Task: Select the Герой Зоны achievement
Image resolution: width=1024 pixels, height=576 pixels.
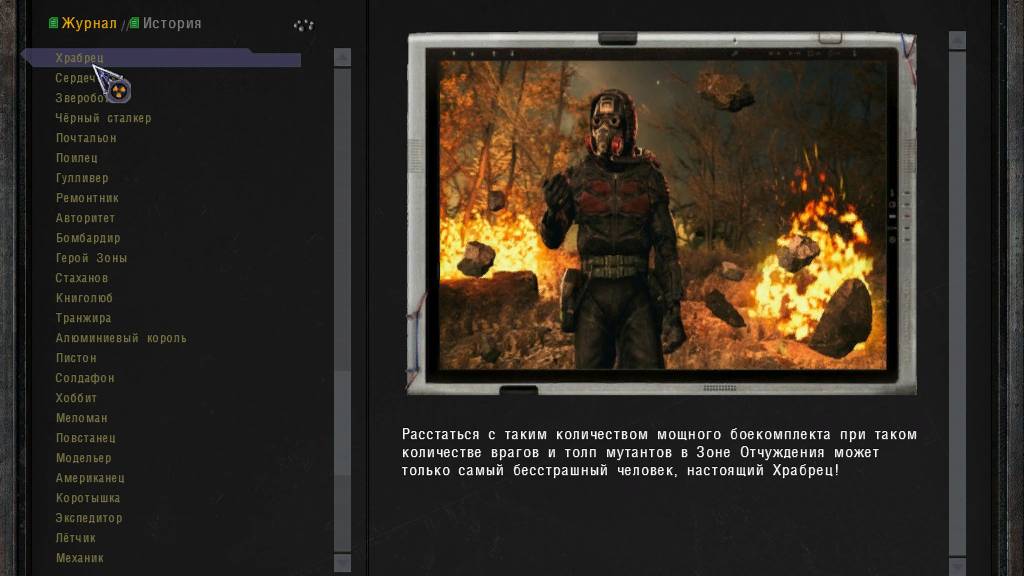Action: (x=91, y=258)
